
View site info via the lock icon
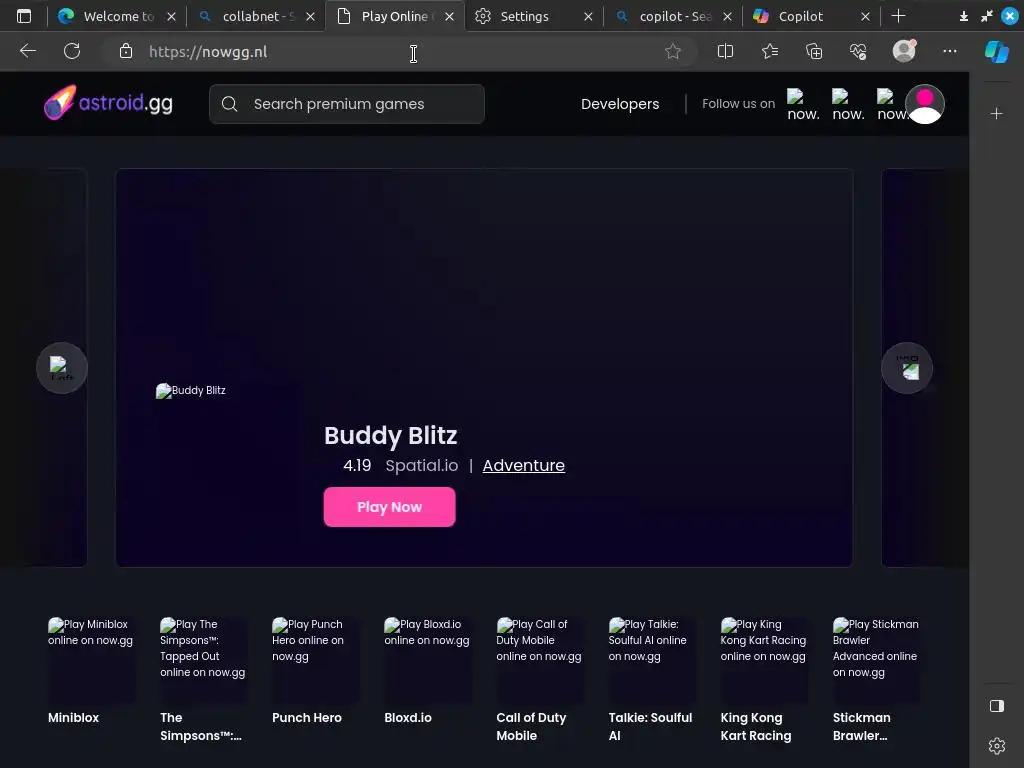click(x=126, y=51)
